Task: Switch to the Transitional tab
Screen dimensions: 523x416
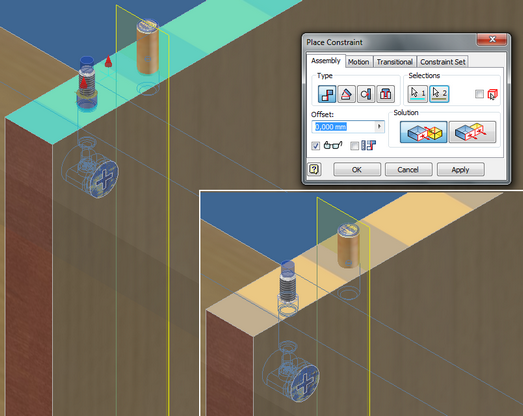Action: [x=395, y=62]
